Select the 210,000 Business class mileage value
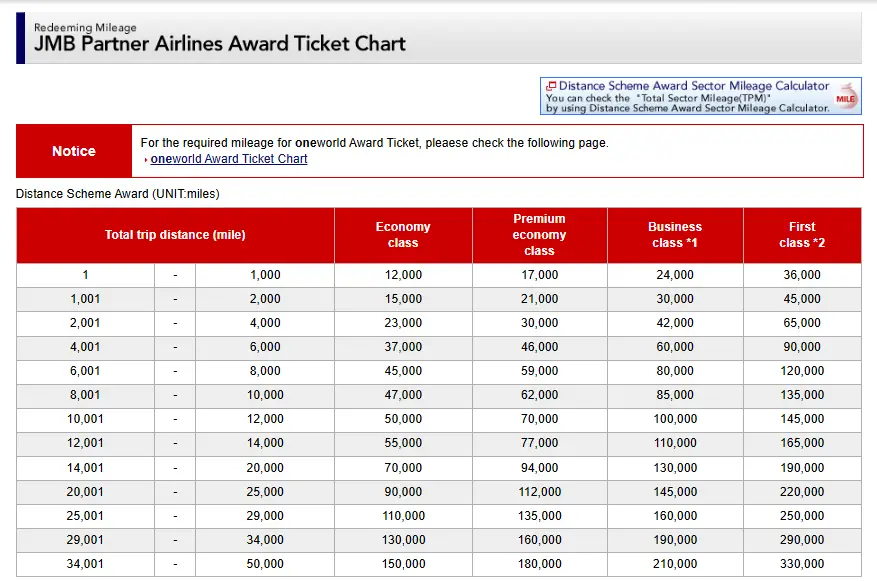 point(675,564)
